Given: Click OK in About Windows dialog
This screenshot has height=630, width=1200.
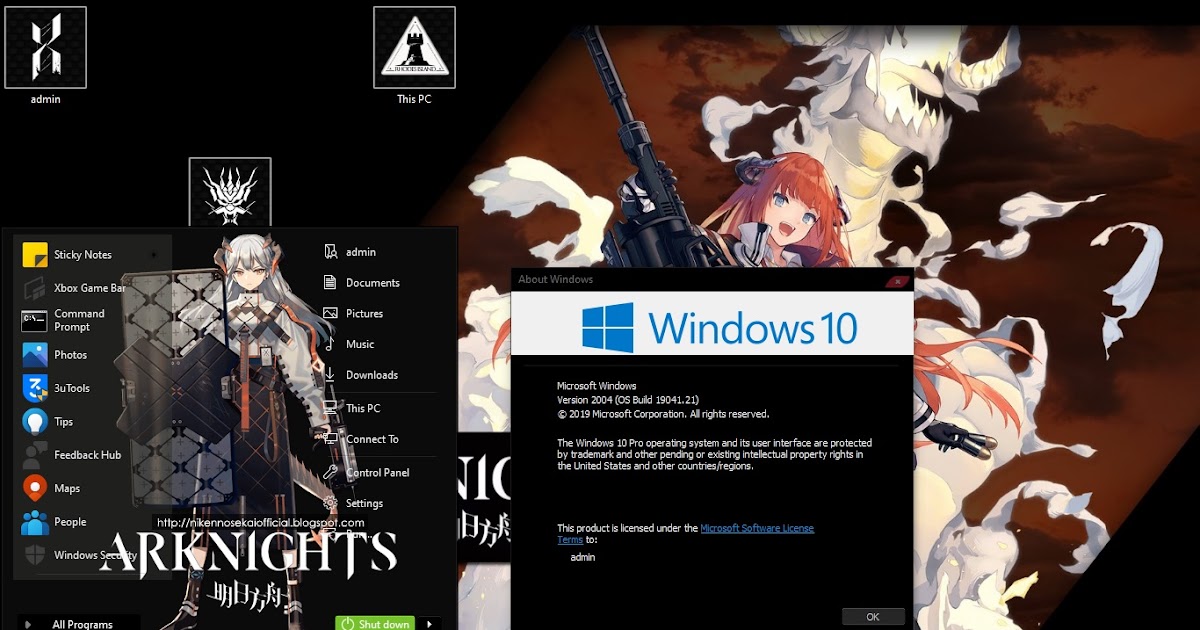Looking at the screenshot, I should click(x=873, y=617).
